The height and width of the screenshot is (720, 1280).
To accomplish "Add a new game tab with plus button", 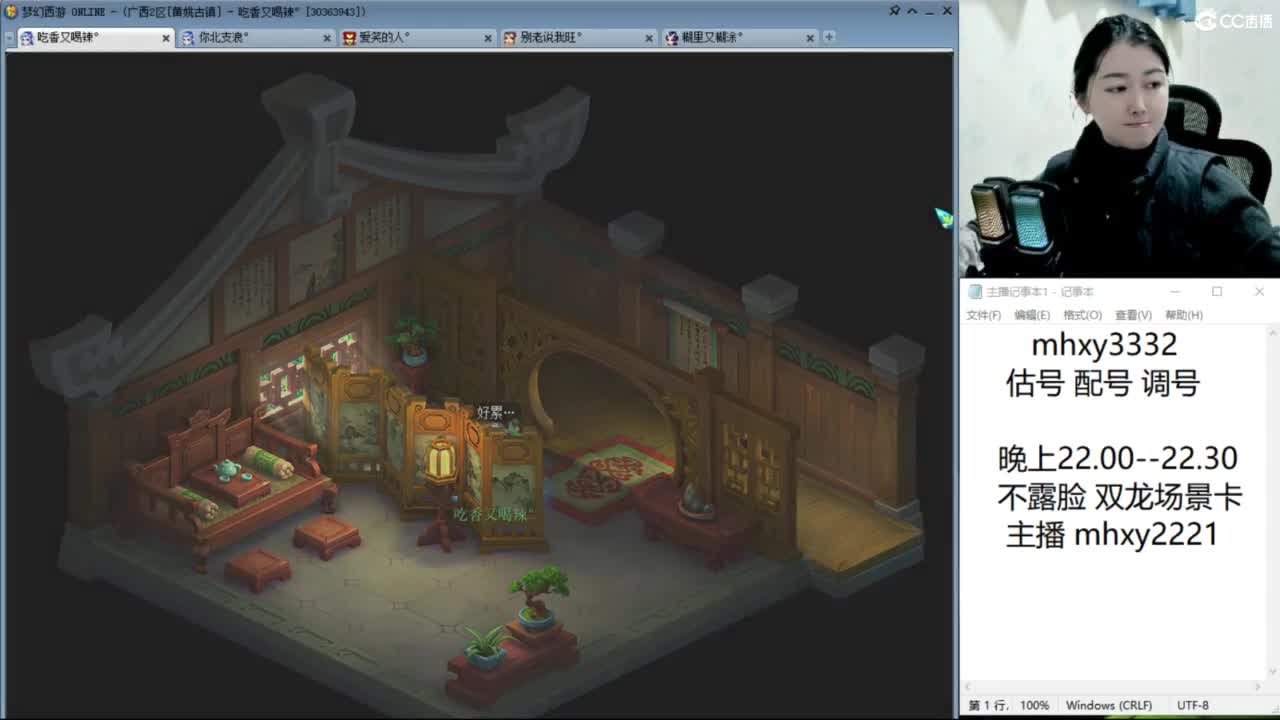I will (x=829, y=37).
